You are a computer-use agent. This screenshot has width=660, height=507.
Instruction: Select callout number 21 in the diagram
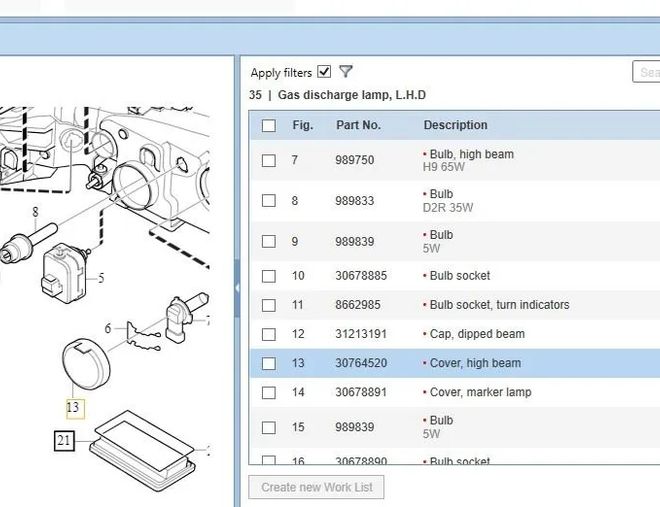coord(64,439)
